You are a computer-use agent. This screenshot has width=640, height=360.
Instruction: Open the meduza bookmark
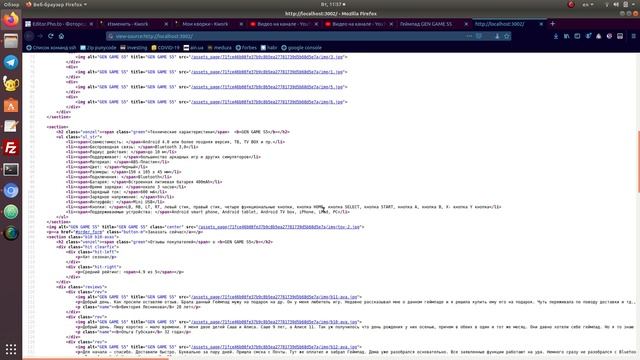(220, 47)
